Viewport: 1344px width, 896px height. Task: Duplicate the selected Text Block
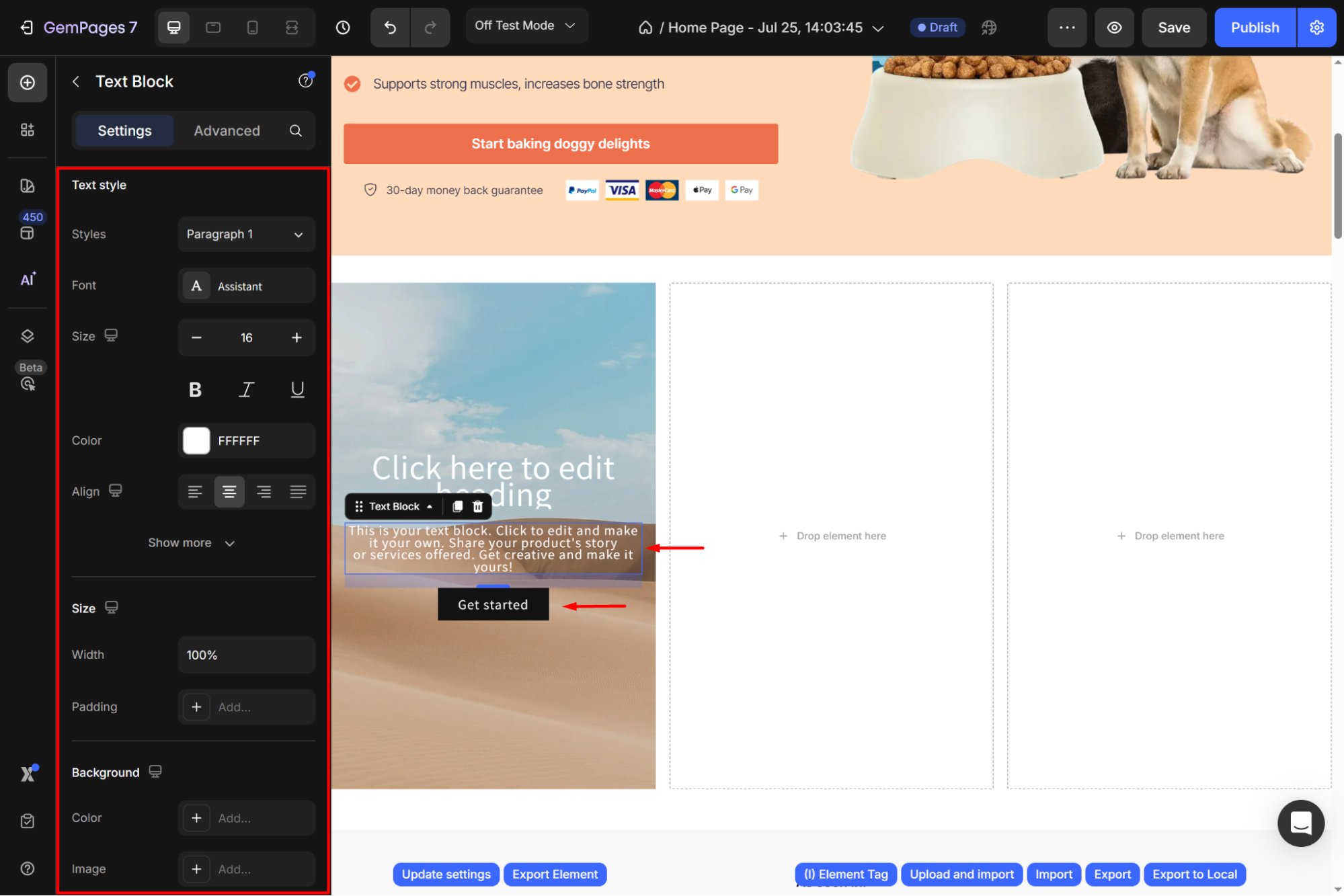(457, 506)
